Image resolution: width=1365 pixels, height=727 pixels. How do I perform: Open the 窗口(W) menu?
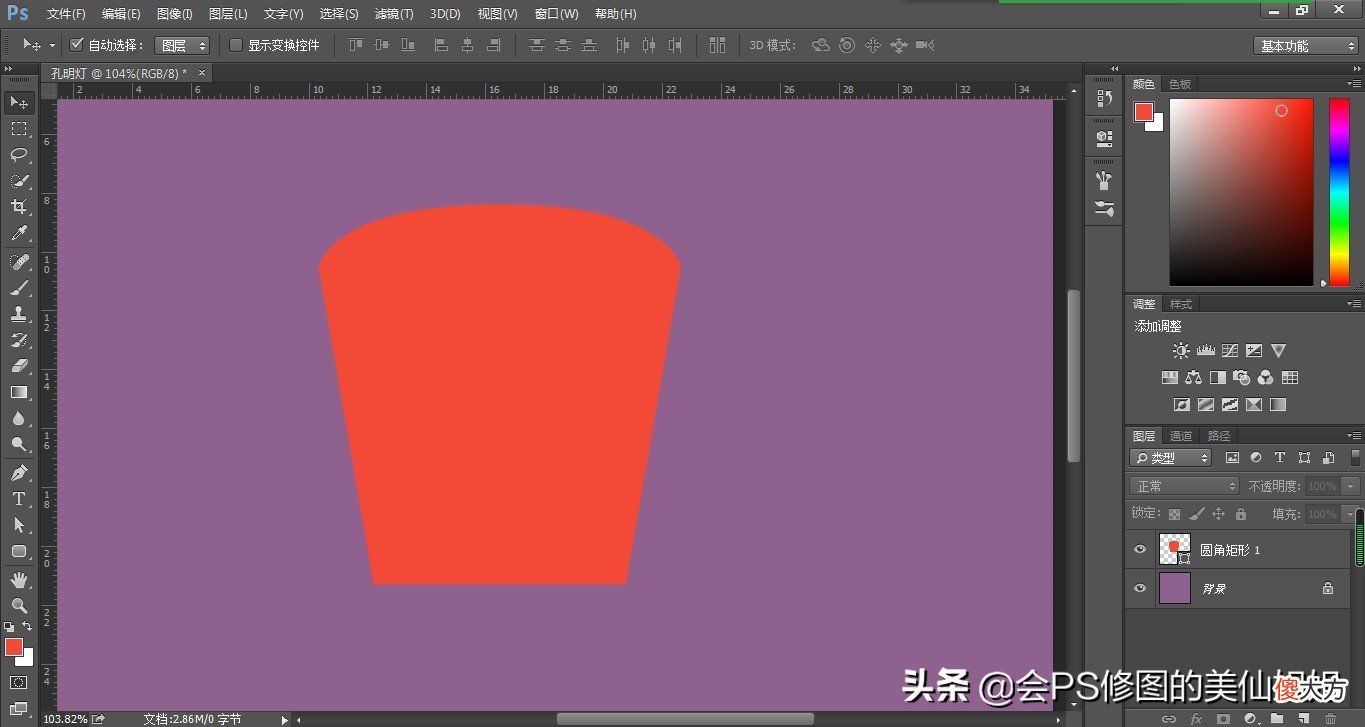tap(556, 14)
